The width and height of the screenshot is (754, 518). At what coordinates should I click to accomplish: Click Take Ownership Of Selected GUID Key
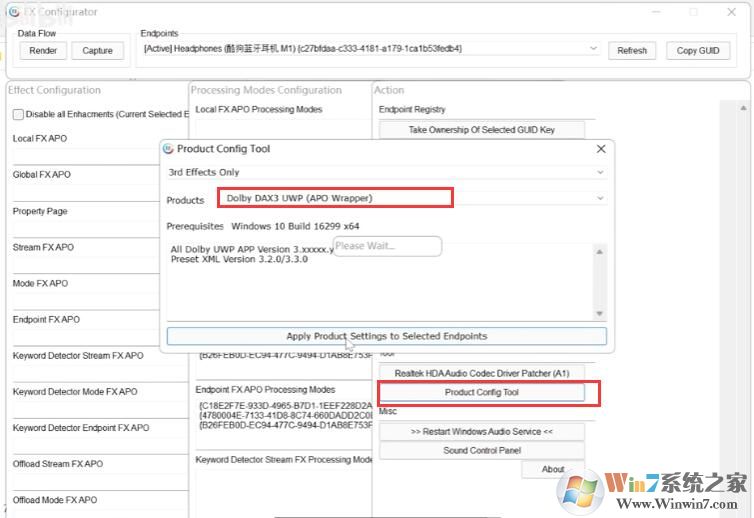coord(482,130)
